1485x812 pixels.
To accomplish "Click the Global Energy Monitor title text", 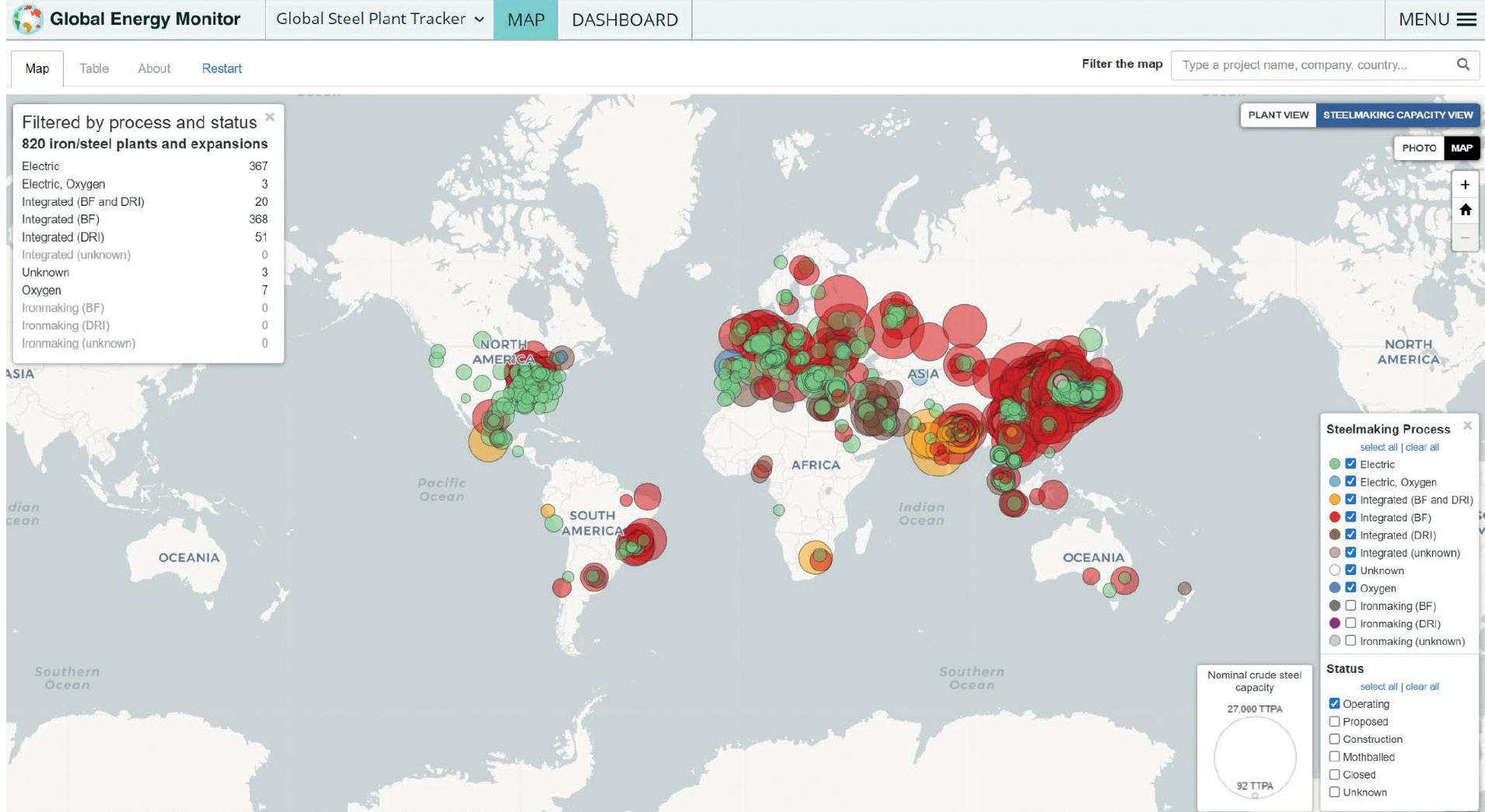I will tap(145, 19).
